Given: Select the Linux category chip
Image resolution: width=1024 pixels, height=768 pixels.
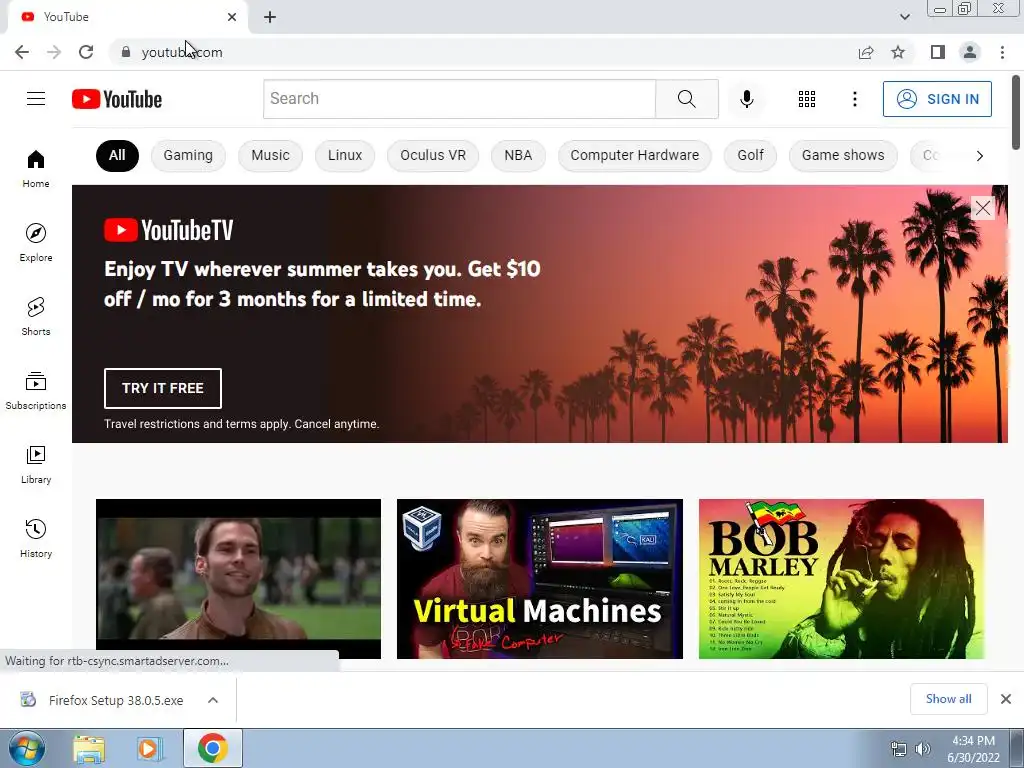Looking at the screenshot, I should coord(345,155).
